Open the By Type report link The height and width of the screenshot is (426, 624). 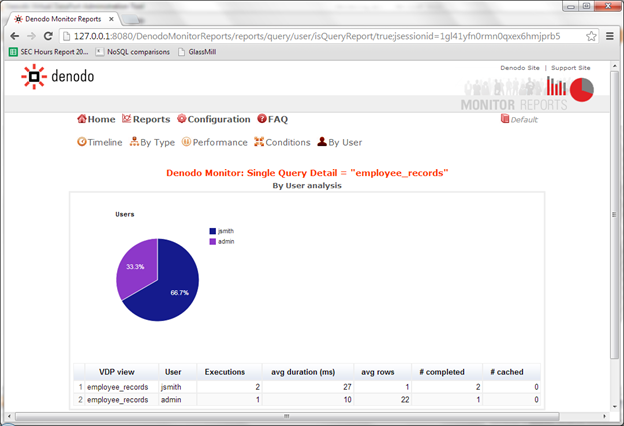158,143
